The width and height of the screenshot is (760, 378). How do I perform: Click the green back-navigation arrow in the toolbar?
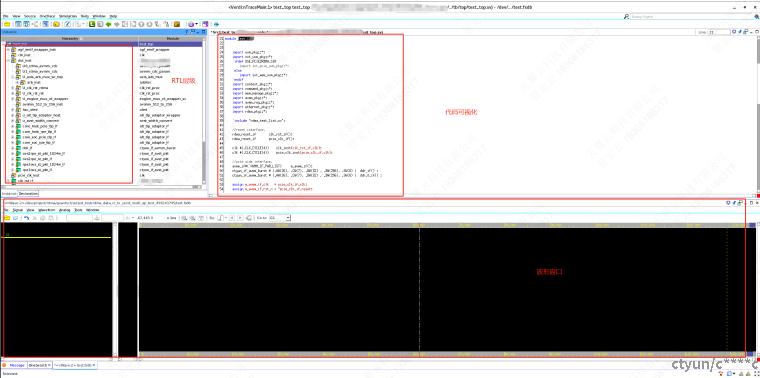tap(109, 24)
